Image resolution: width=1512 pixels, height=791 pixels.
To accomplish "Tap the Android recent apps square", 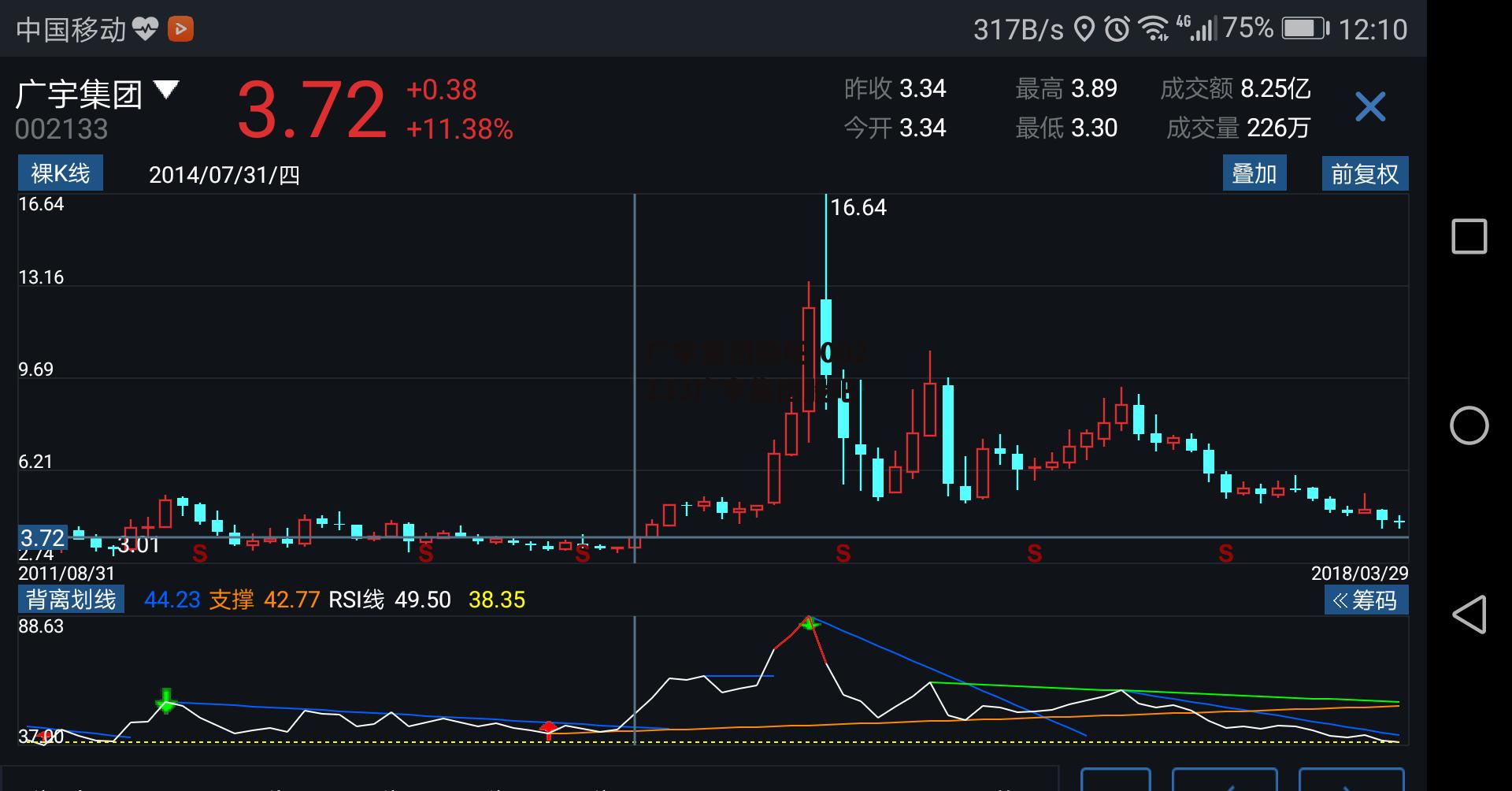I will point(1469,236).
